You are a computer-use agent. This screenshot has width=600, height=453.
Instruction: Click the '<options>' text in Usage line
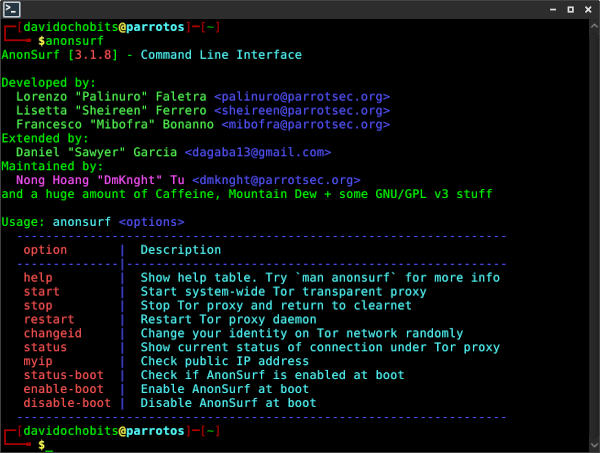pos(152,222)
